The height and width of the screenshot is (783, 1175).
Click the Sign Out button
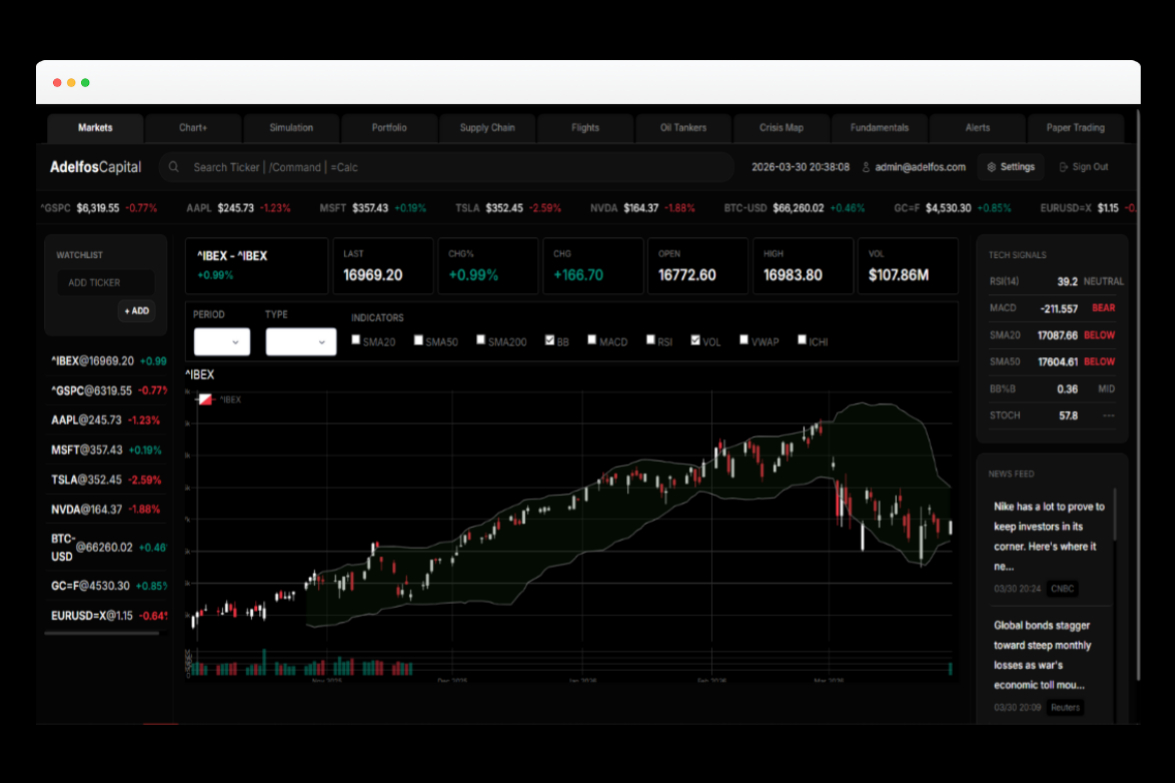[1084, 167]
